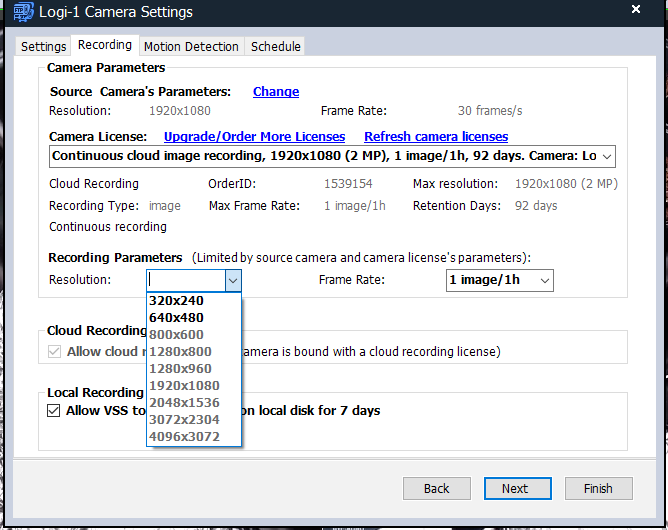Toggle Allow cloud recording checkbox

coord(54,352)
